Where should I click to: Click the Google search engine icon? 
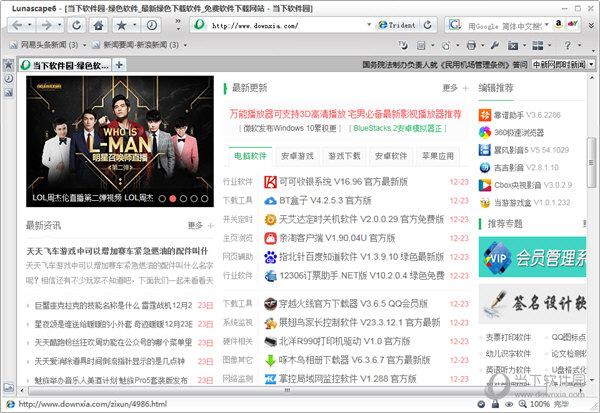pos(454,25)
